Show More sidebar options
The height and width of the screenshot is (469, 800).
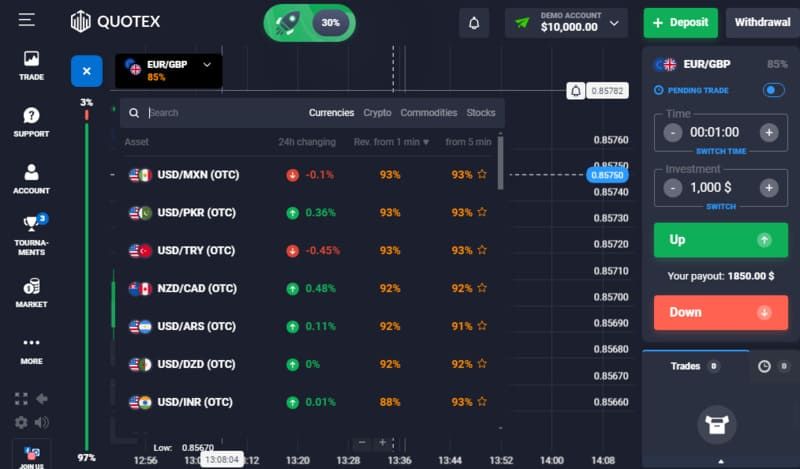31,351
